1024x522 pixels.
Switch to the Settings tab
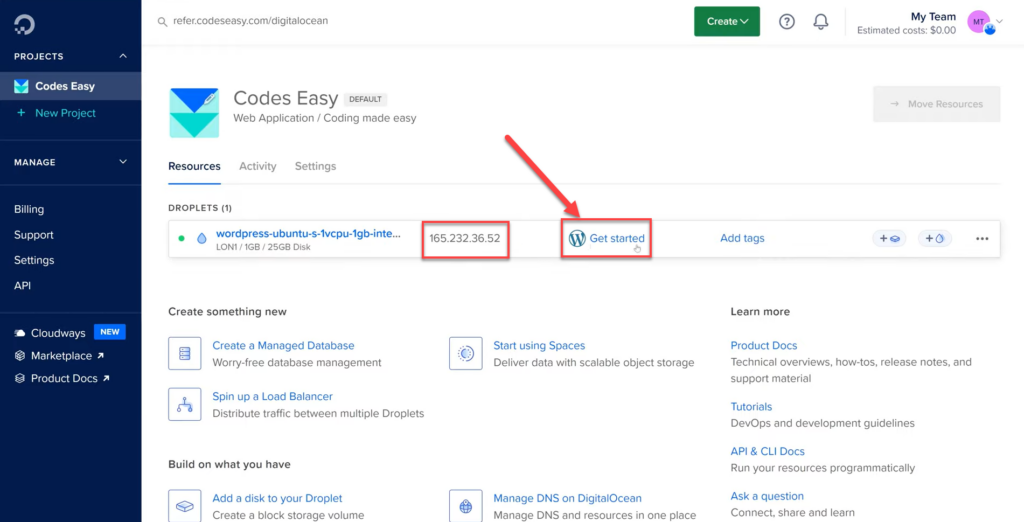click(315, 166)
